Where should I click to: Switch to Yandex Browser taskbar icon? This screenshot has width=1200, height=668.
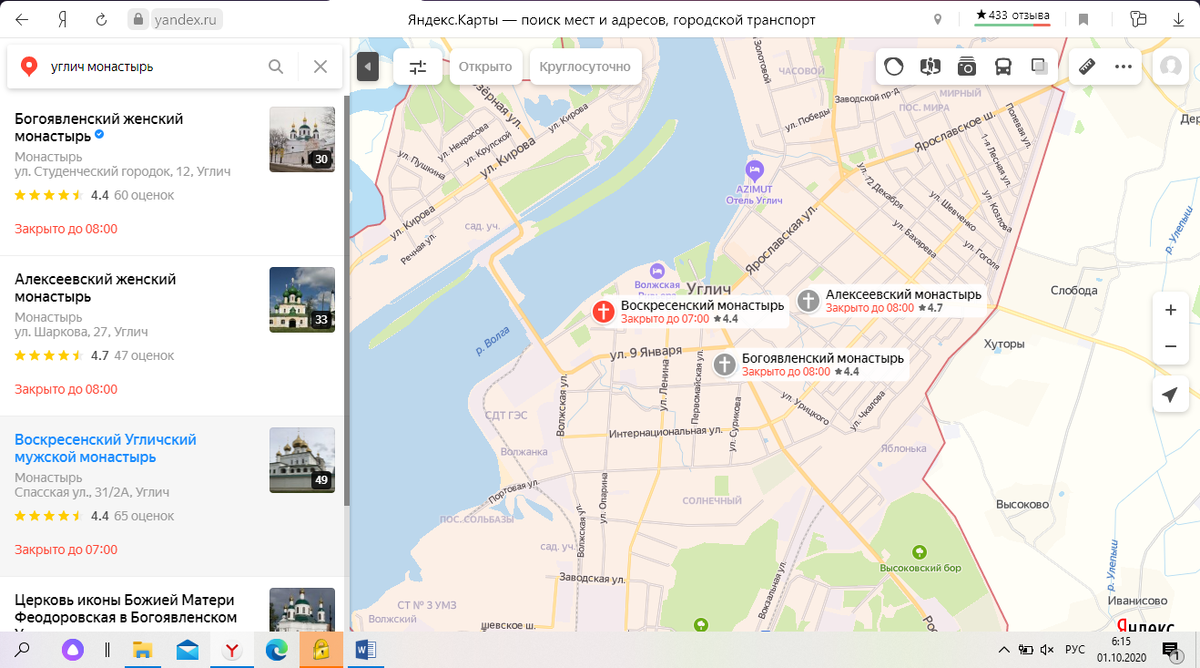231,650
